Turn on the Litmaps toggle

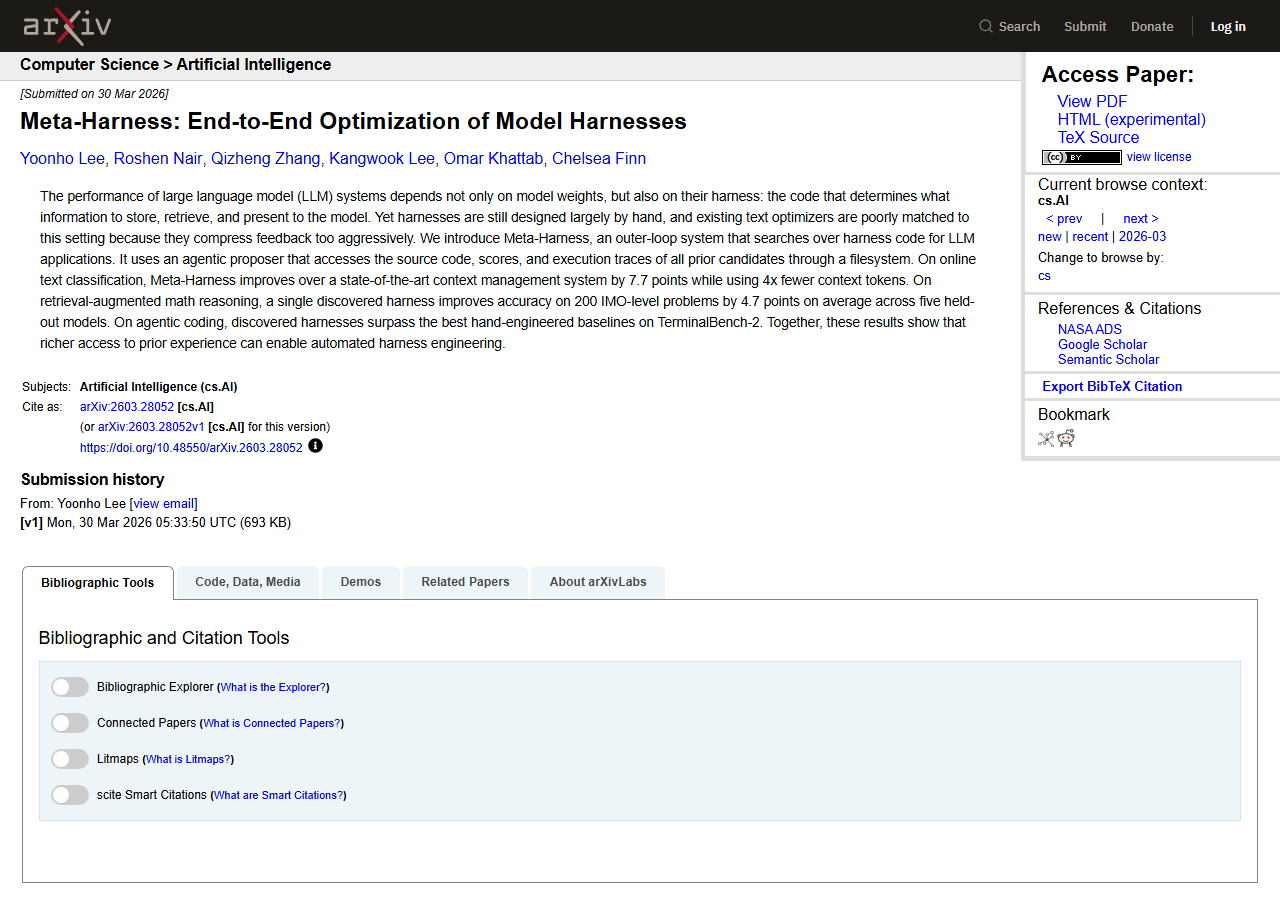(x=70, y=759)
